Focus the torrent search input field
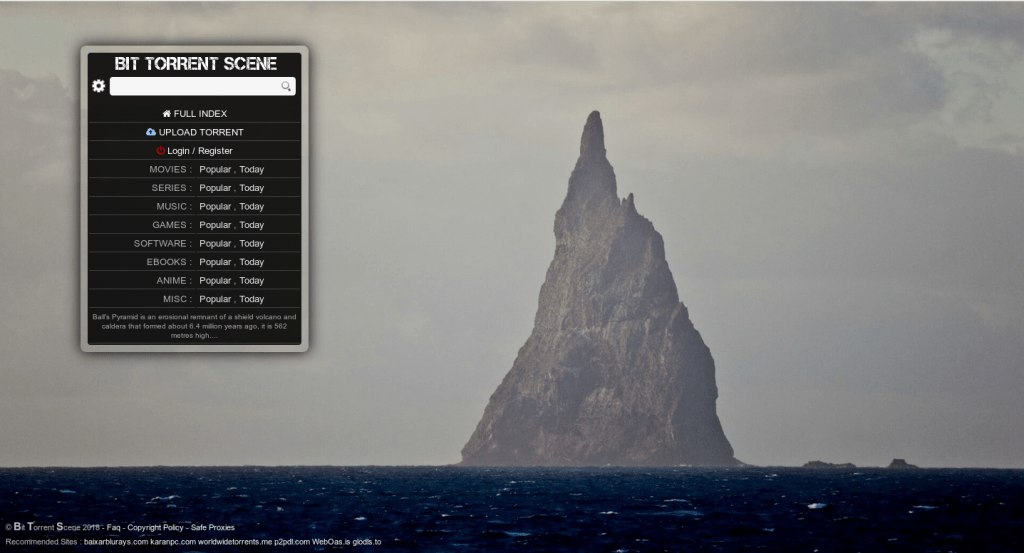Screen dimensions: 1024x553 [x=195, y=87]
